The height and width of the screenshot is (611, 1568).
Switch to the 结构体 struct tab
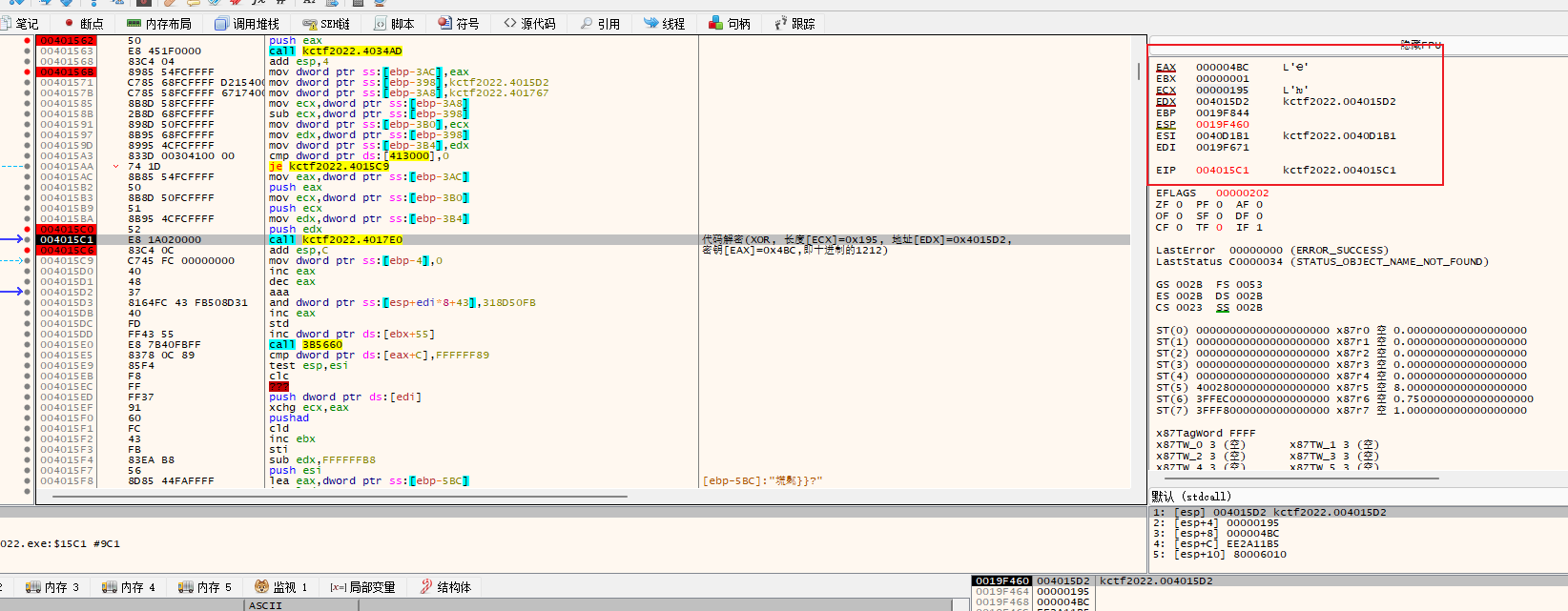445,587
